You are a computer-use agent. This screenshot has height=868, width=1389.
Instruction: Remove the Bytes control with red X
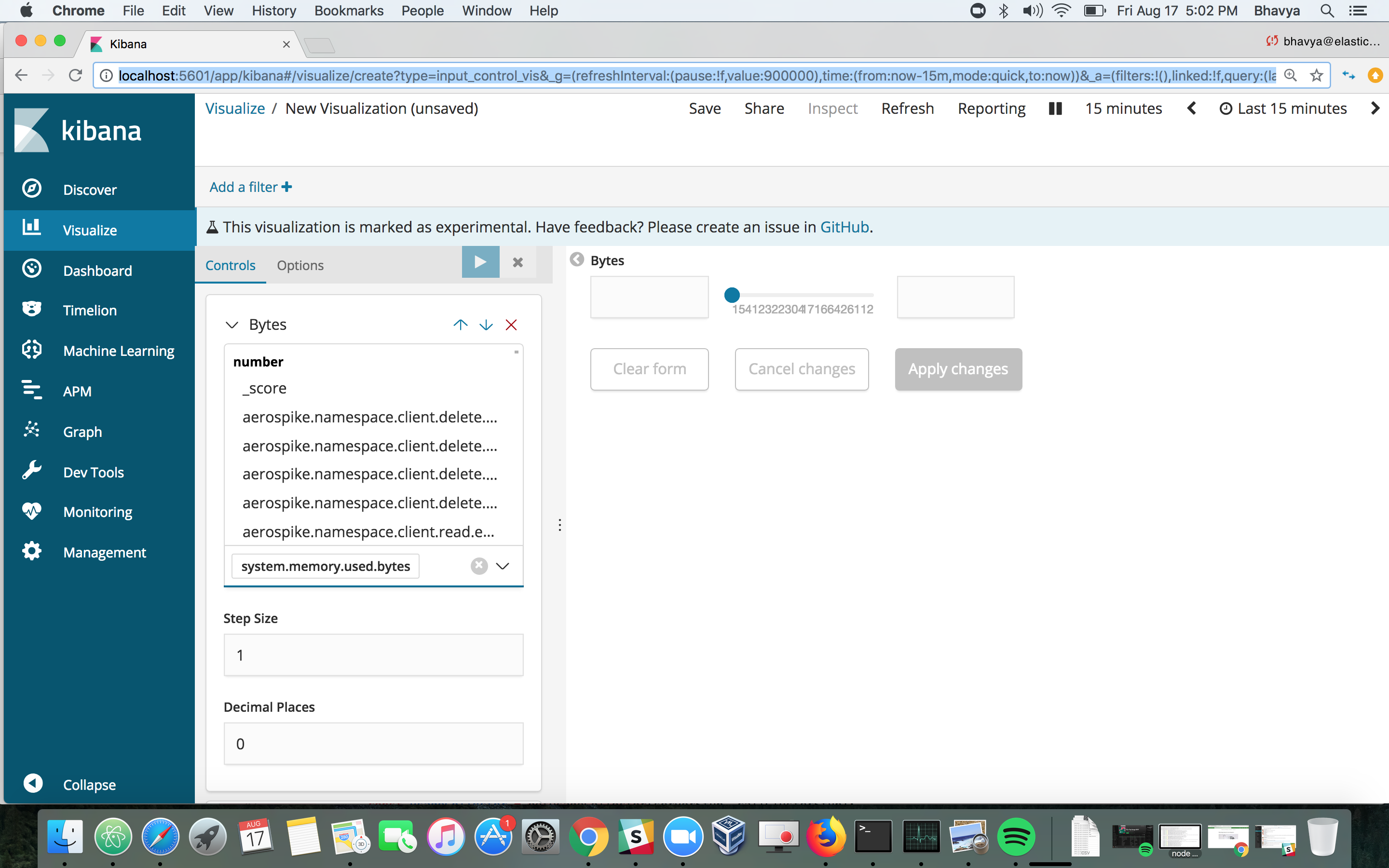511,325
